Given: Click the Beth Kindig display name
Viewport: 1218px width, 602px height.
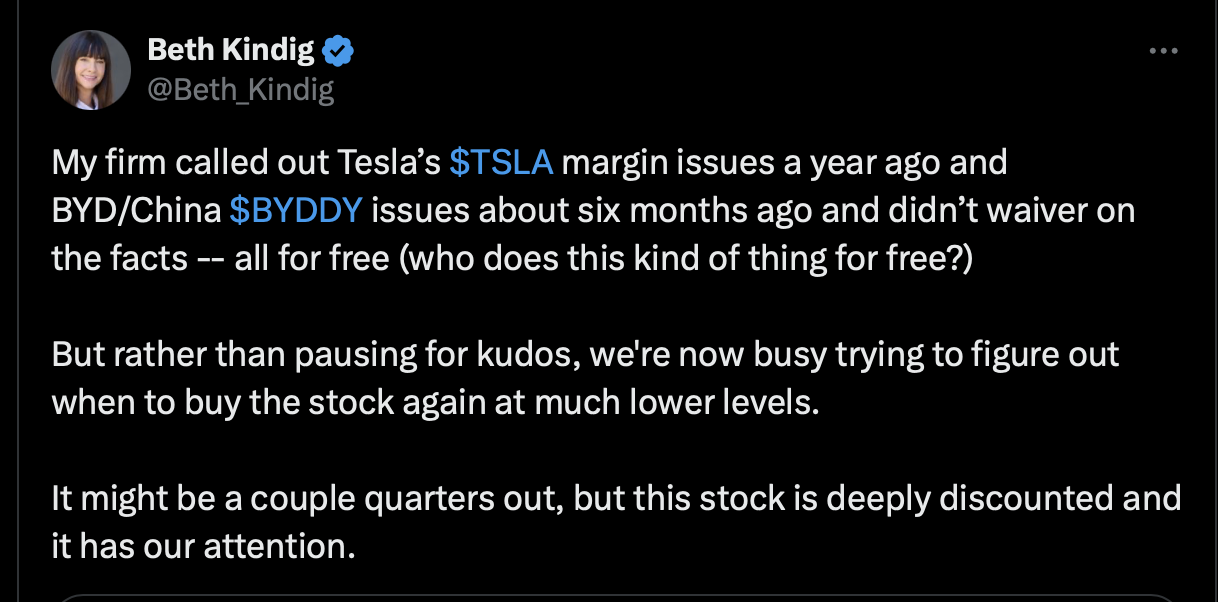Looking at the screenshot, I should (x=231, y=49).
